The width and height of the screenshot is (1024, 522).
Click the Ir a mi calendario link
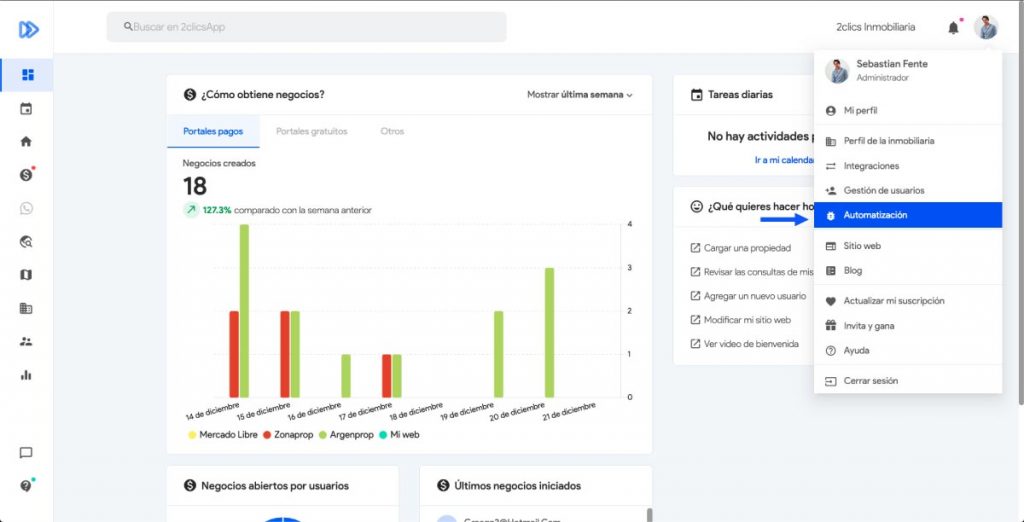pos(784,160)
